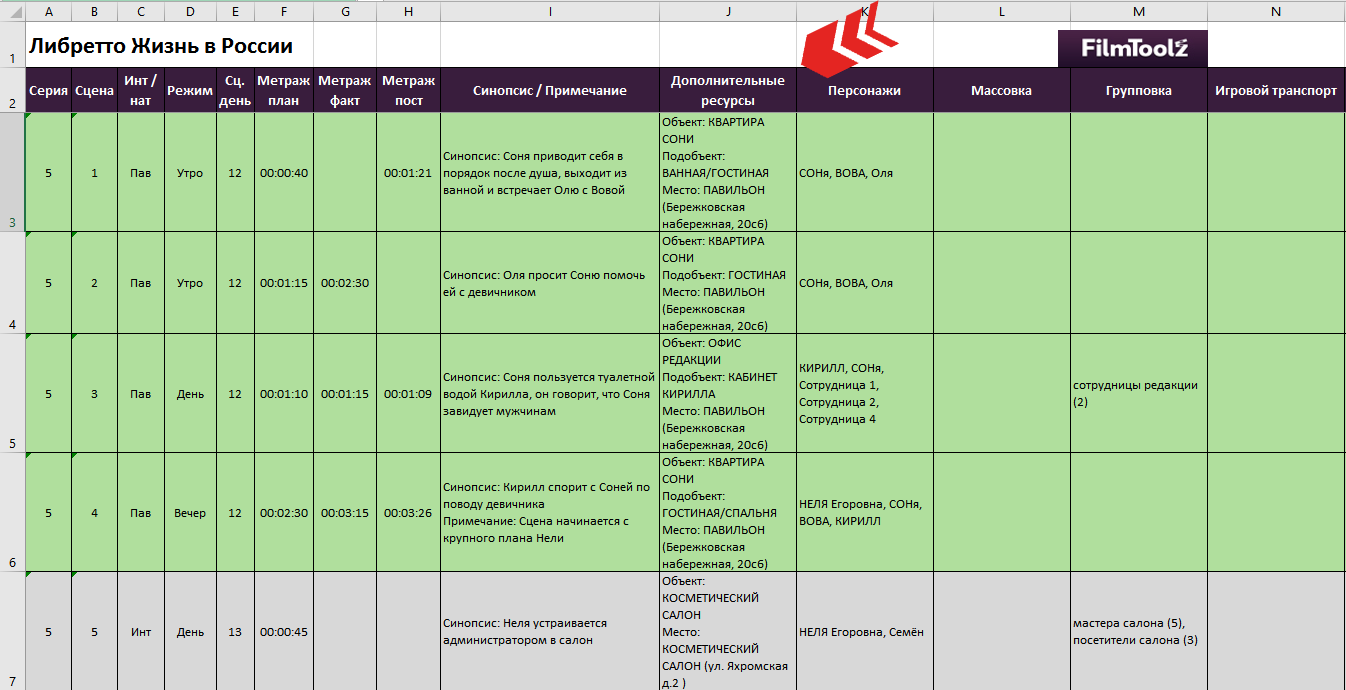Click the scene day cell '13'
The height and width of the screenshot is (690, 1346).
235,632
